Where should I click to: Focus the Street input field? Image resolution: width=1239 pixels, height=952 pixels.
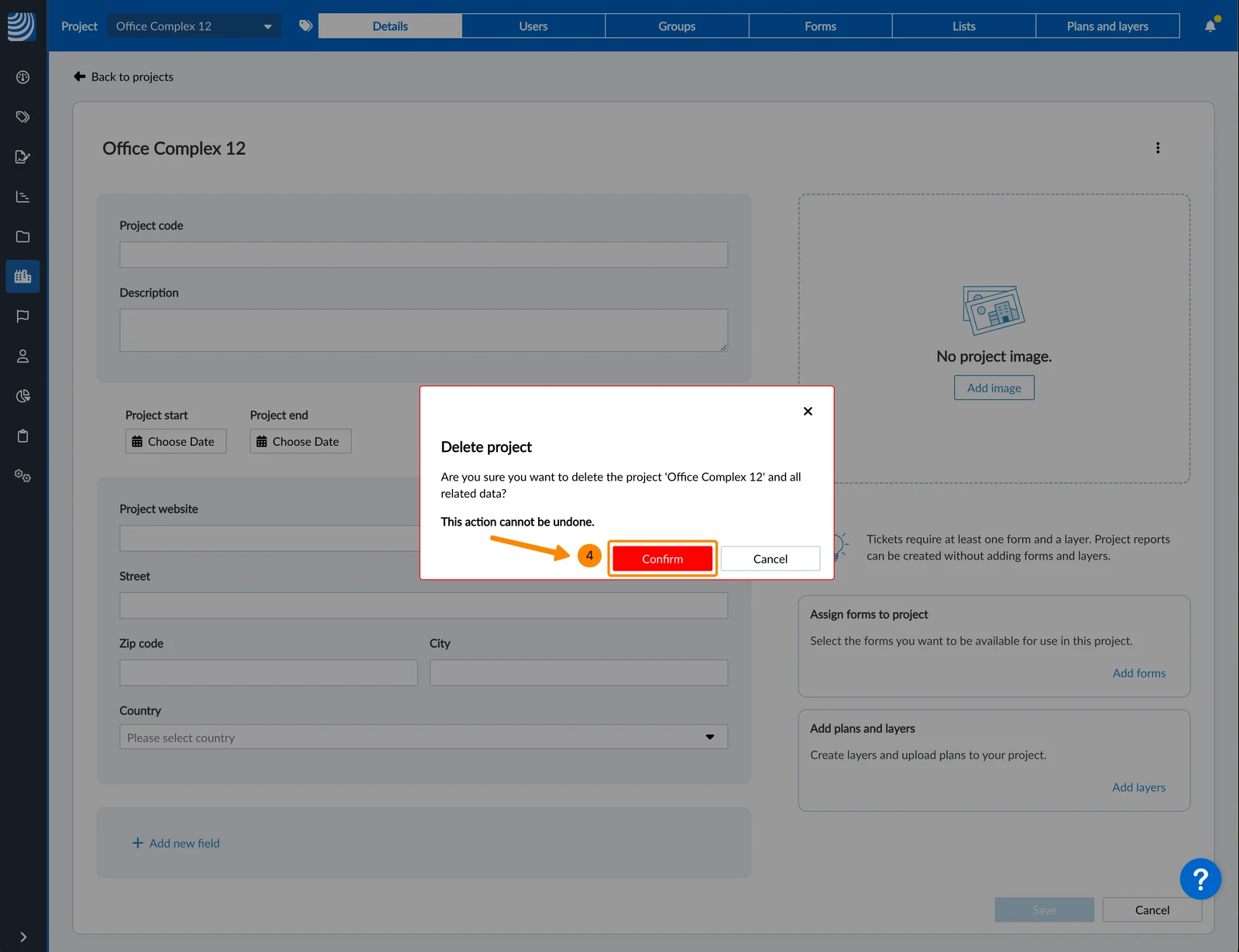tap(424, 605)
